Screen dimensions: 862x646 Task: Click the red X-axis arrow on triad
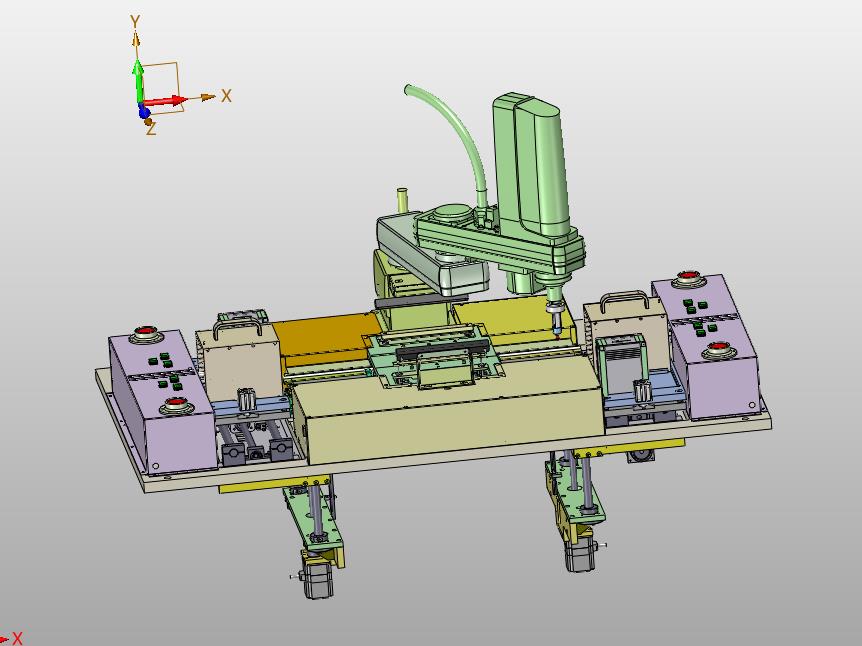165,102
